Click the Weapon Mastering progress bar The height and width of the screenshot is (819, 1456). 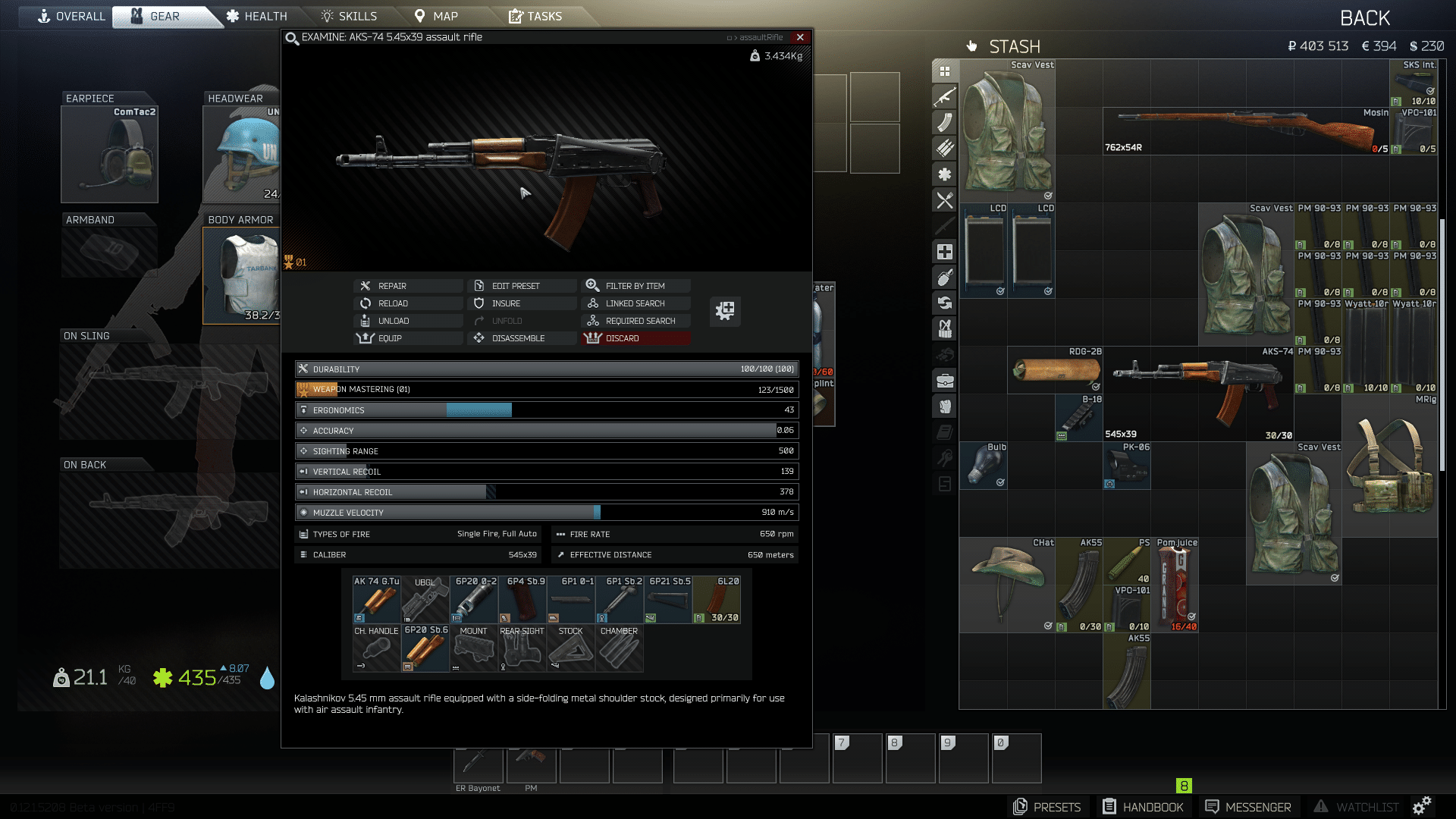pyautogui.click(x=546, y=390)
